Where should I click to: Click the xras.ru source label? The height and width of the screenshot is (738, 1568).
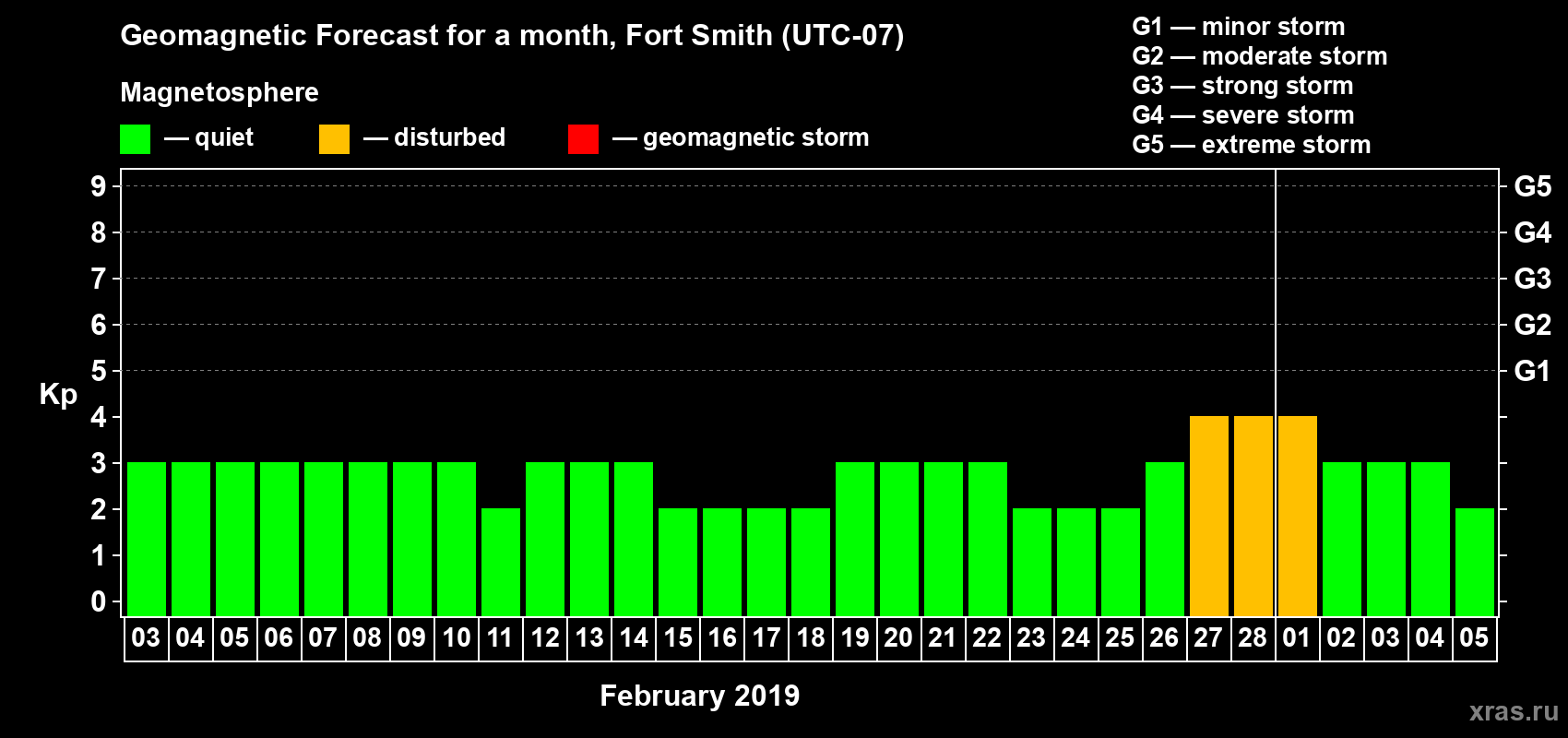pos(1514,711)
